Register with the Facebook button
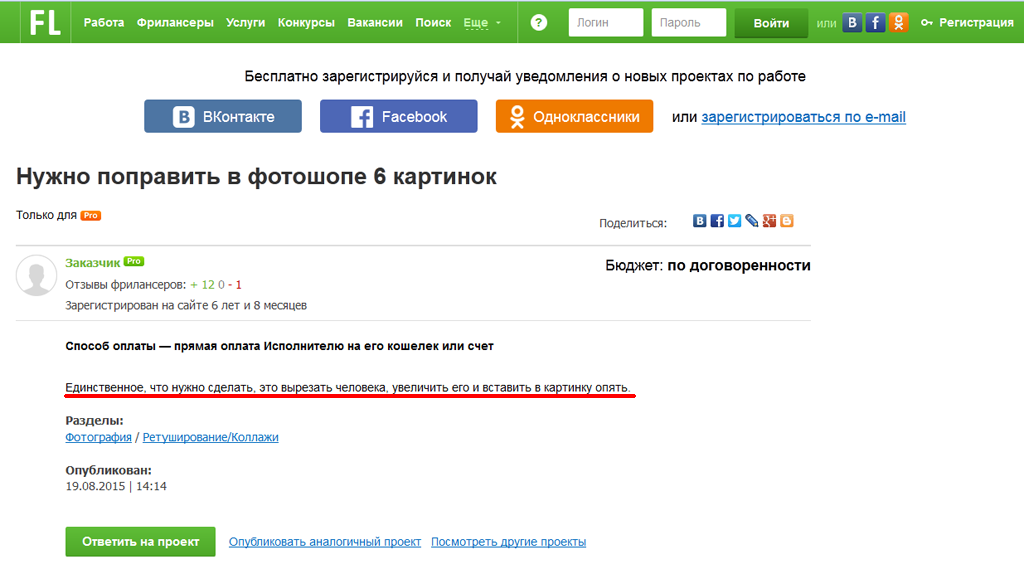The image size is (1024, 574). click(398, 116)
